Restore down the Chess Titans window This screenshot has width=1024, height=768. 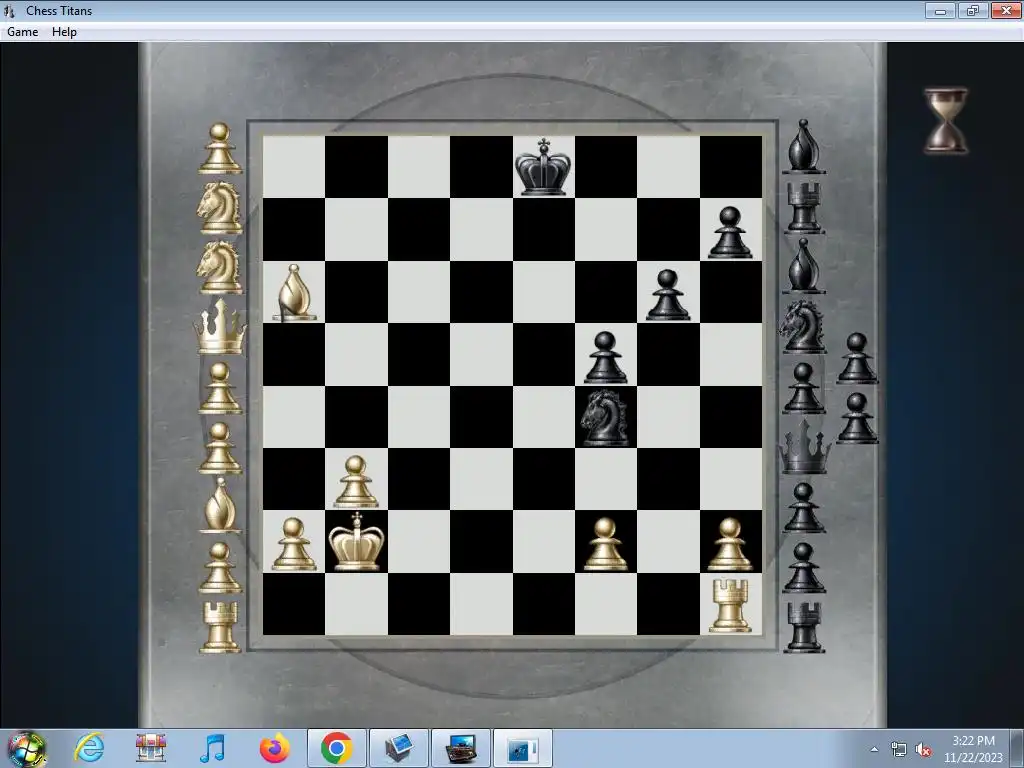973,10
